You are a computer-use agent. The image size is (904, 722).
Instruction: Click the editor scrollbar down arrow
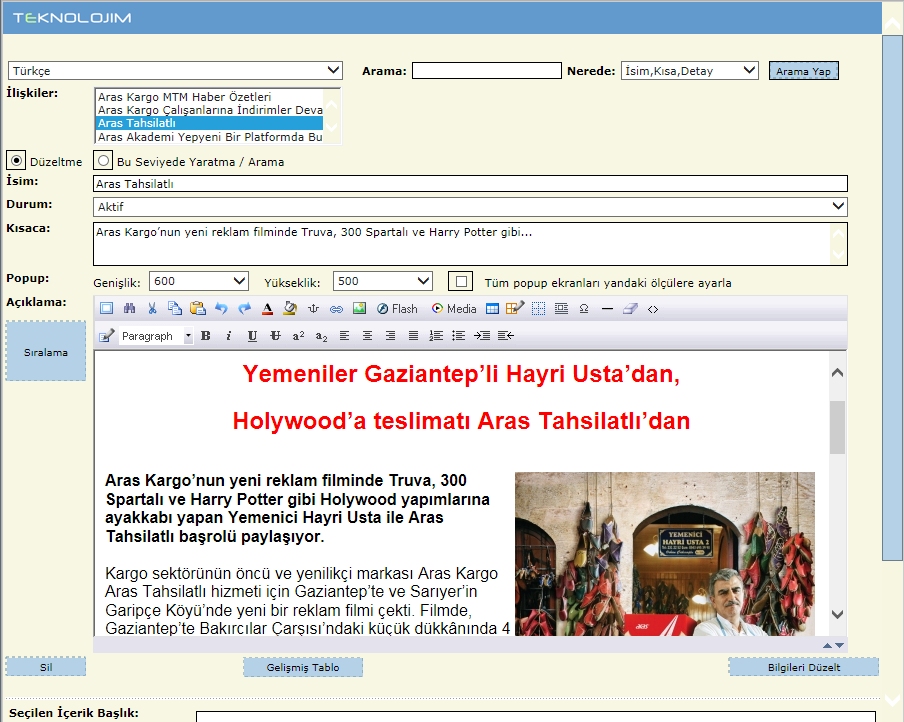(x=838, y=614)
